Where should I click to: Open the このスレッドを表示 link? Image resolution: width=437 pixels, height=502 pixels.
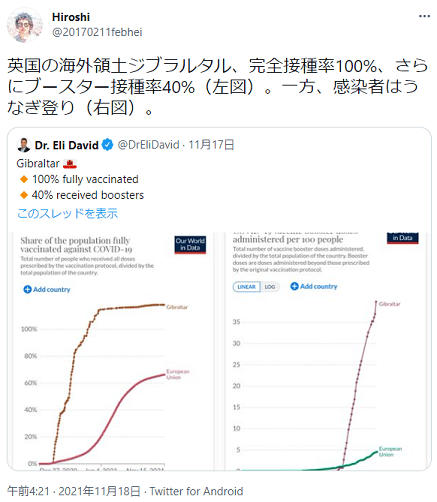point(68,213)
